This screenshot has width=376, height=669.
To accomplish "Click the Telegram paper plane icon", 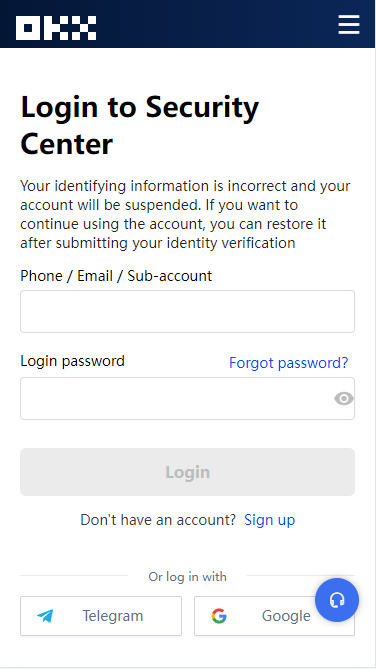I will (x=45, y=616).
